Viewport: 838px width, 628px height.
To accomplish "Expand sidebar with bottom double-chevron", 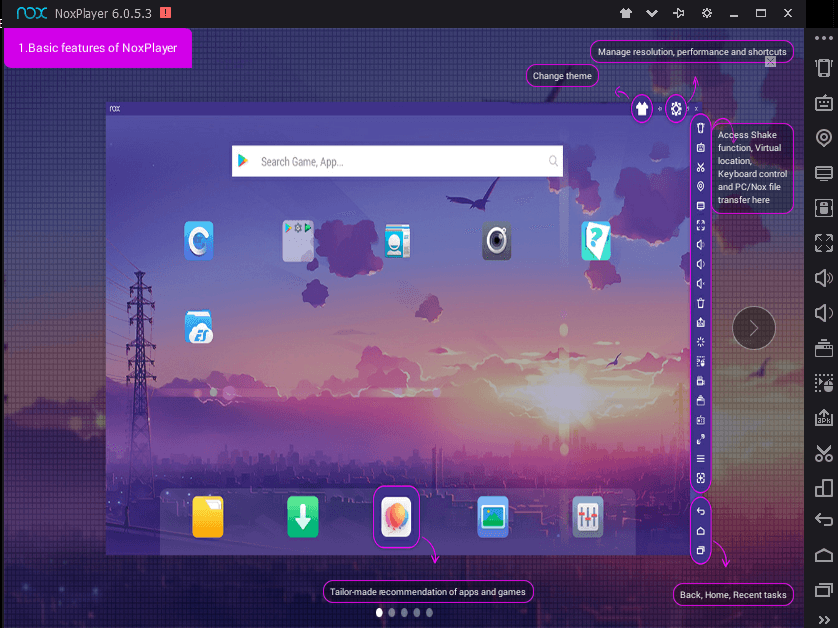I will [823, 620].
